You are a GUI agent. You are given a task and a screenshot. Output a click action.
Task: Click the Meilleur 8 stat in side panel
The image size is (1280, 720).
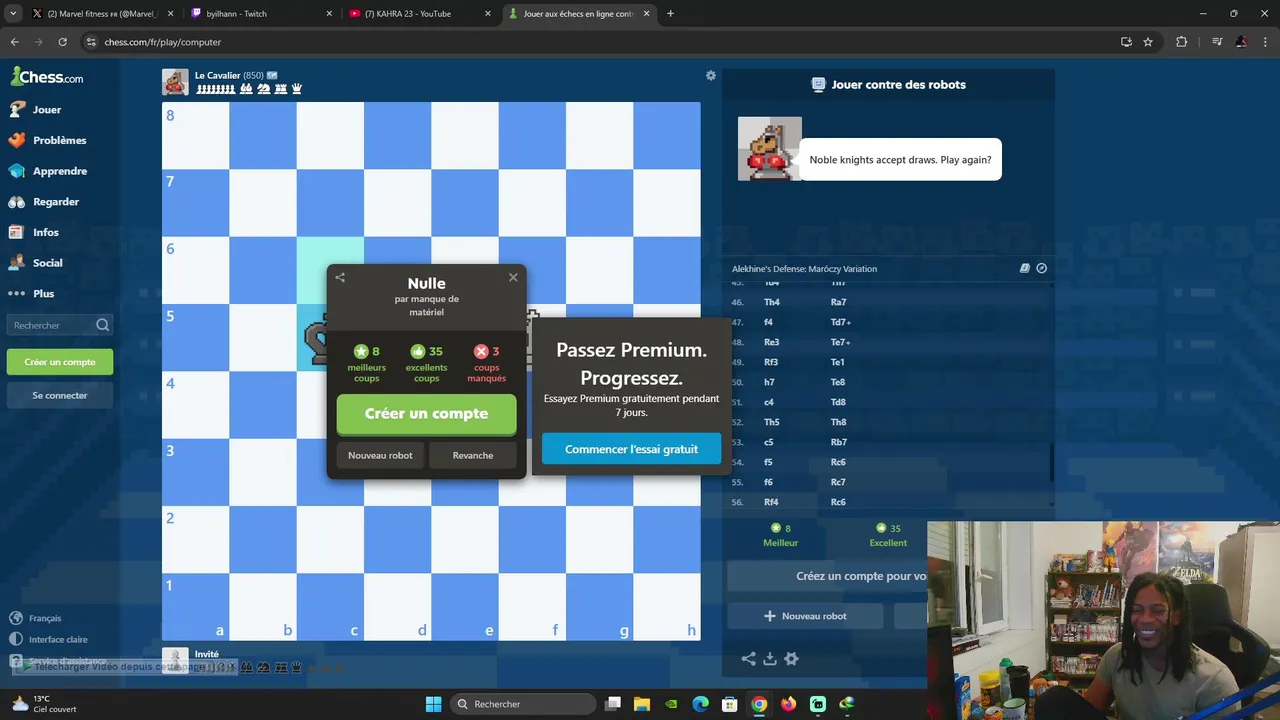click(781, 535)
